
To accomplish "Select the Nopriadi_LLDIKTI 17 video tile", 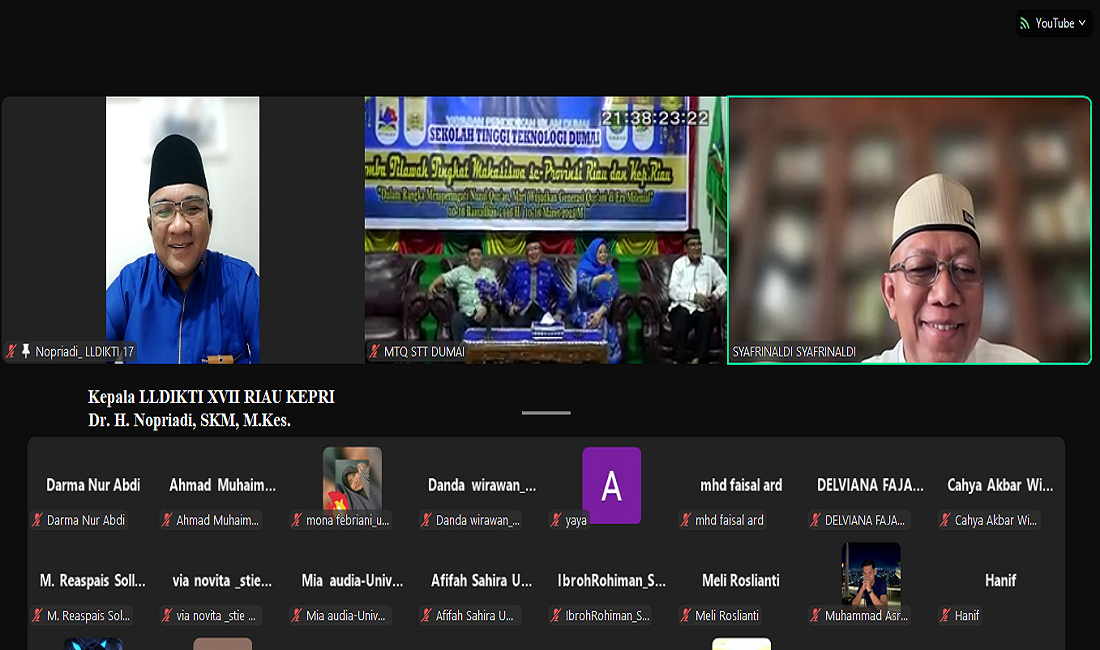I will (x=182, y=229).
